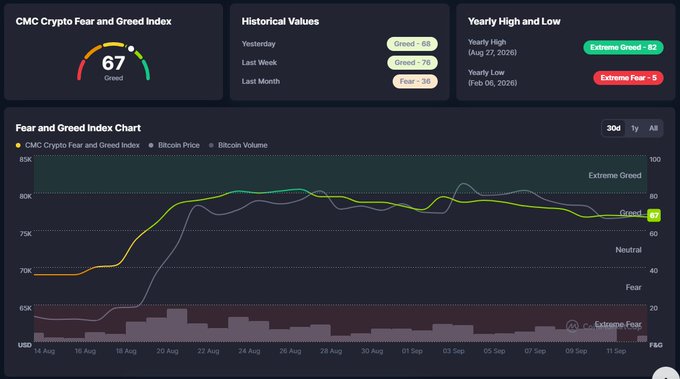Click the green 67 current value marker

(x=654, y=215)
